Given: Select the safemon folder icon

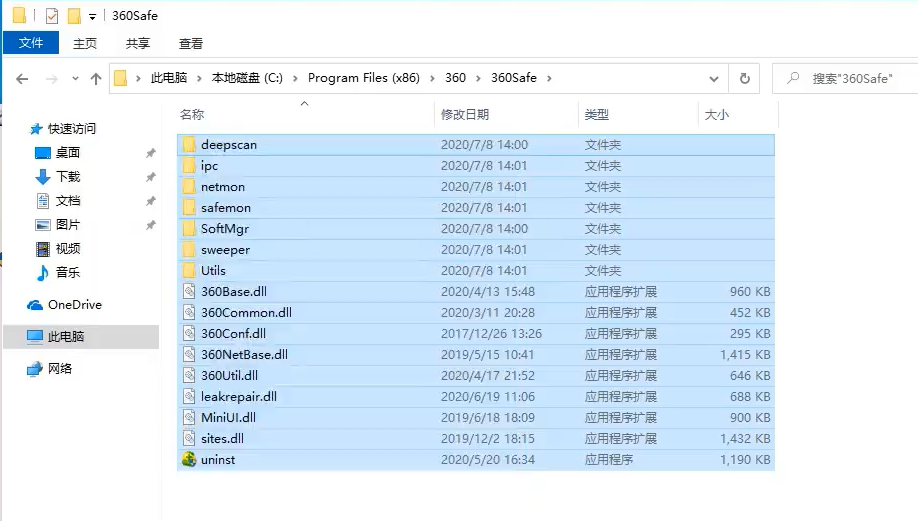Looking at the screenshot, I should tap(189, 208).
